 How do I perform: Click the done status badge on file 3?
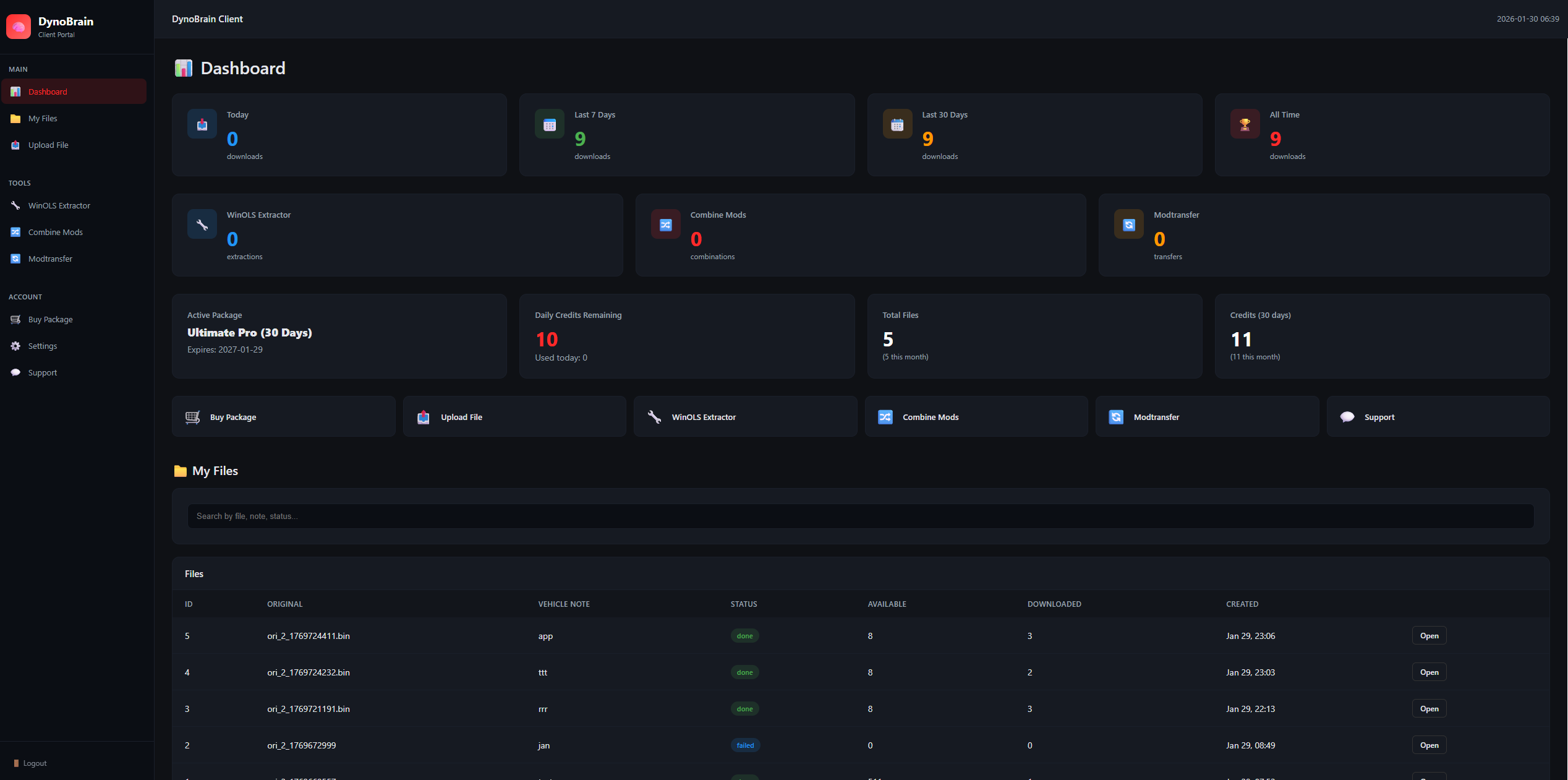744,709
